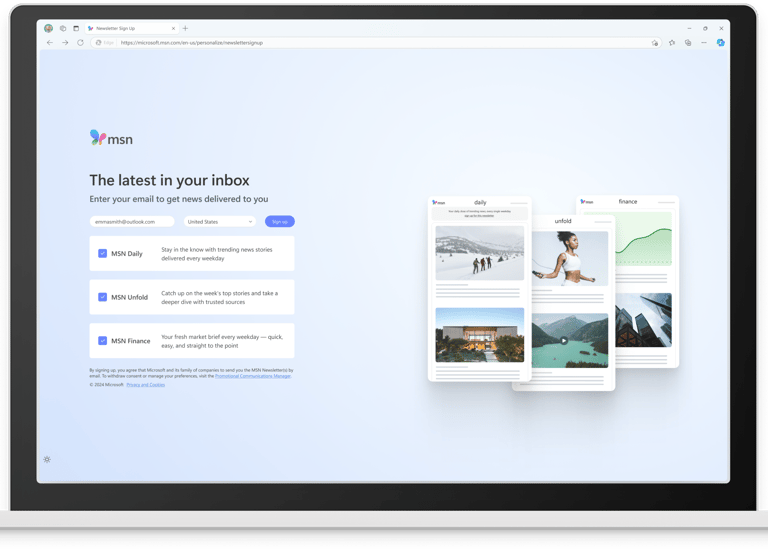Screen dimensions: 768x550
Task: Open a new tab with plus button
Action: 185,28
